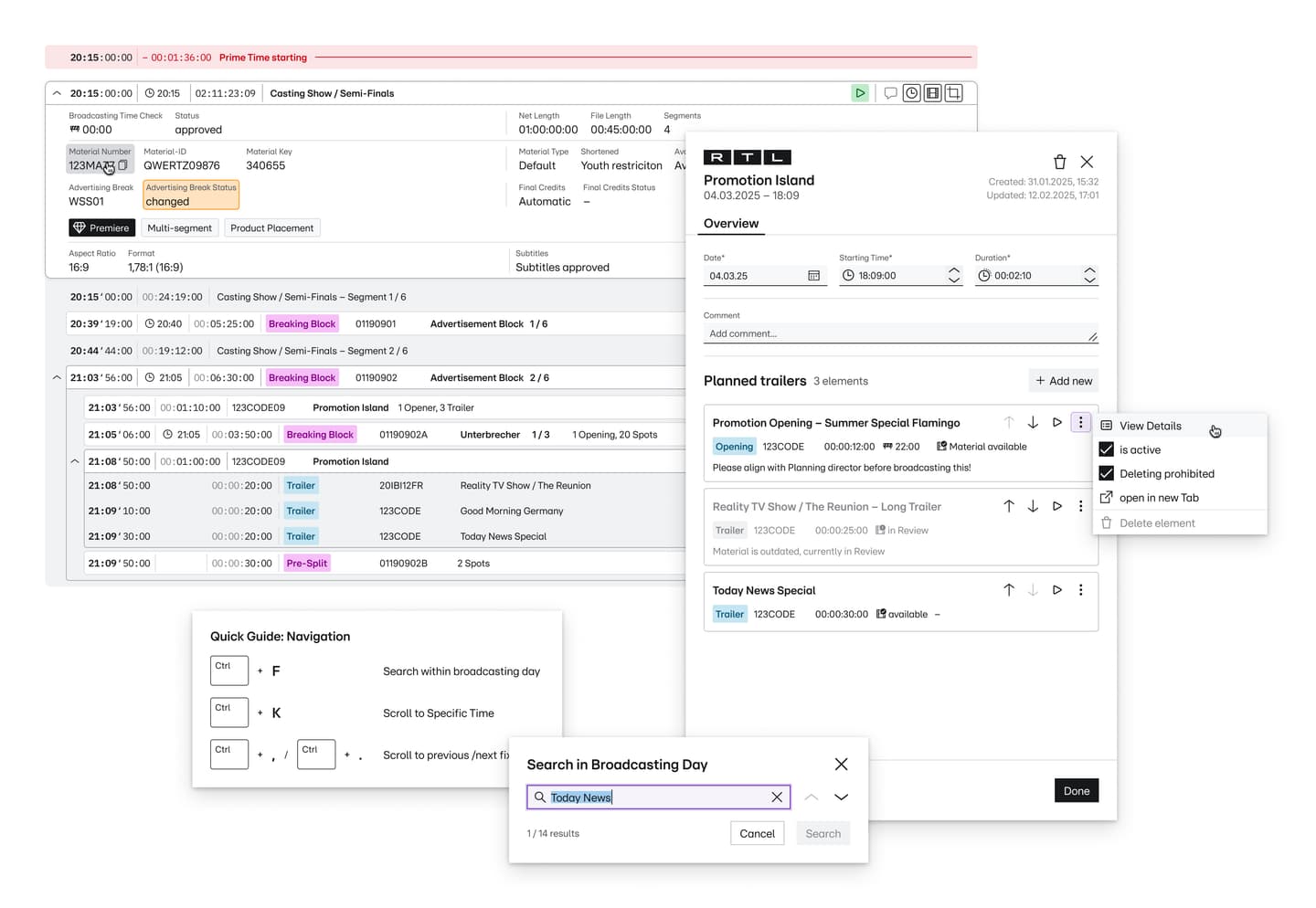Copy the Material Number 123MA
1316x908 pixels.
(123, 165)
